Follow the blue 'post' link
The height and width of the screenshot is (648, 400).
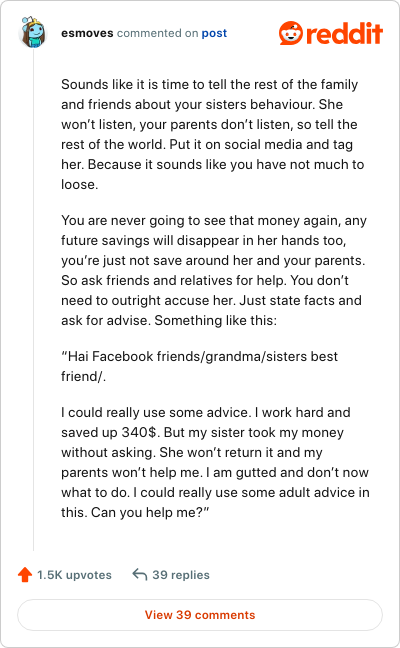click(214, 33)
